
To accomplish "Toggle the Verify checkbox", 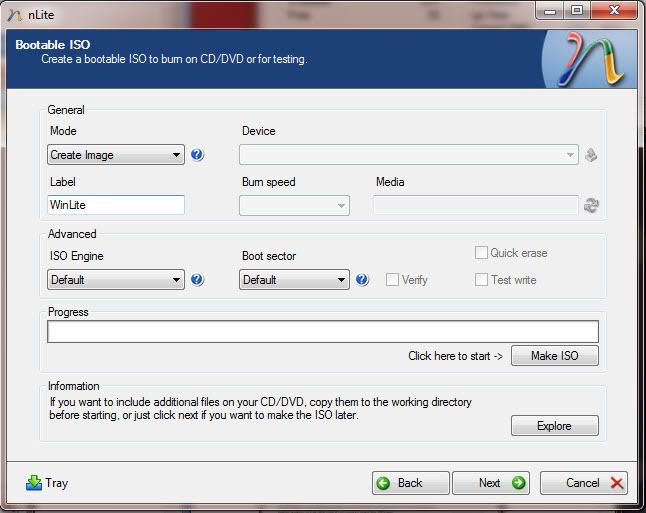I will 392,279.
